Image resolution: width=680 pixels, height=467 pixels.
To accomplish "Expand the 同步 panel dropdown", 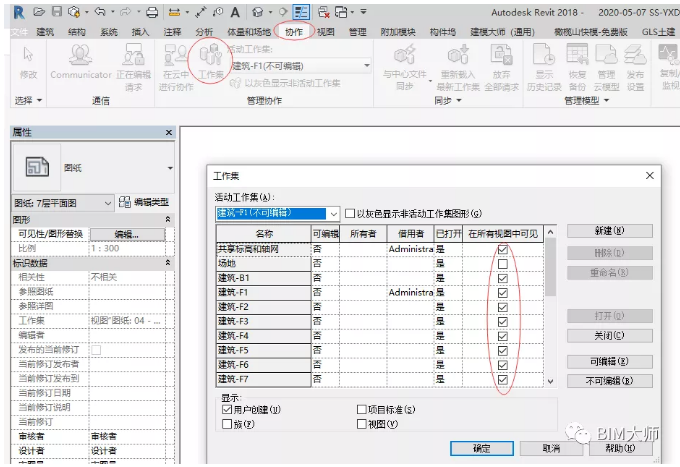I will [x=448, y=101].
